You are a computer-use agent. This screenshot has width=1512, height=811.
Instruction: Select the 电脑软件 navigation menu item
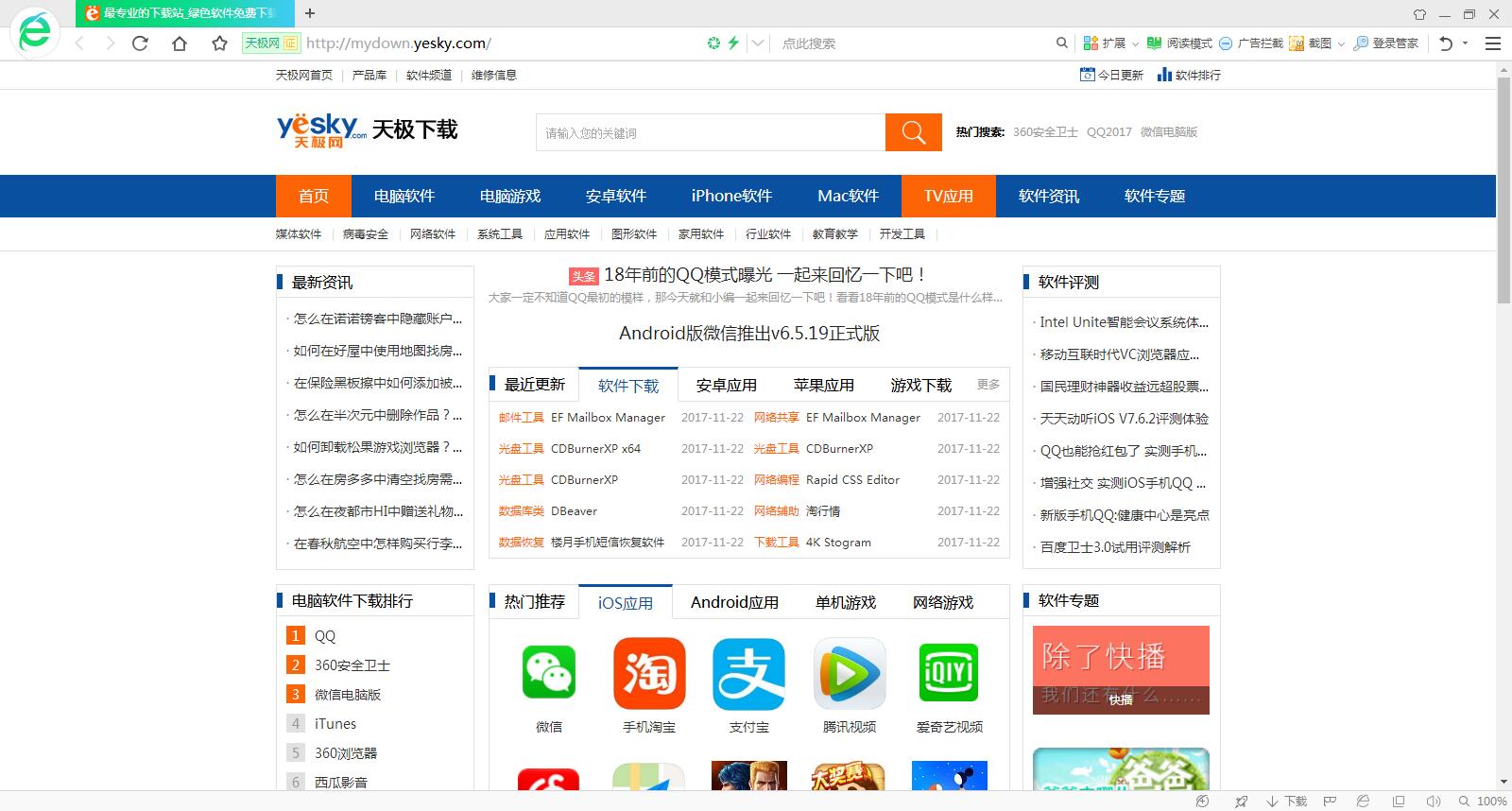coord(404,196)
